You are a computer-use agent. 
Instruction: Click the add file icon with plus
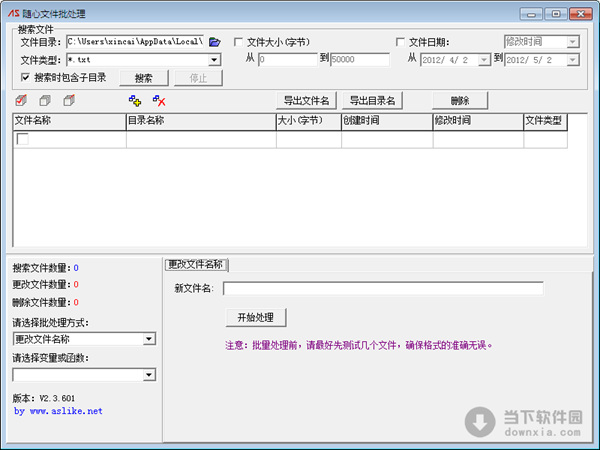135,101
